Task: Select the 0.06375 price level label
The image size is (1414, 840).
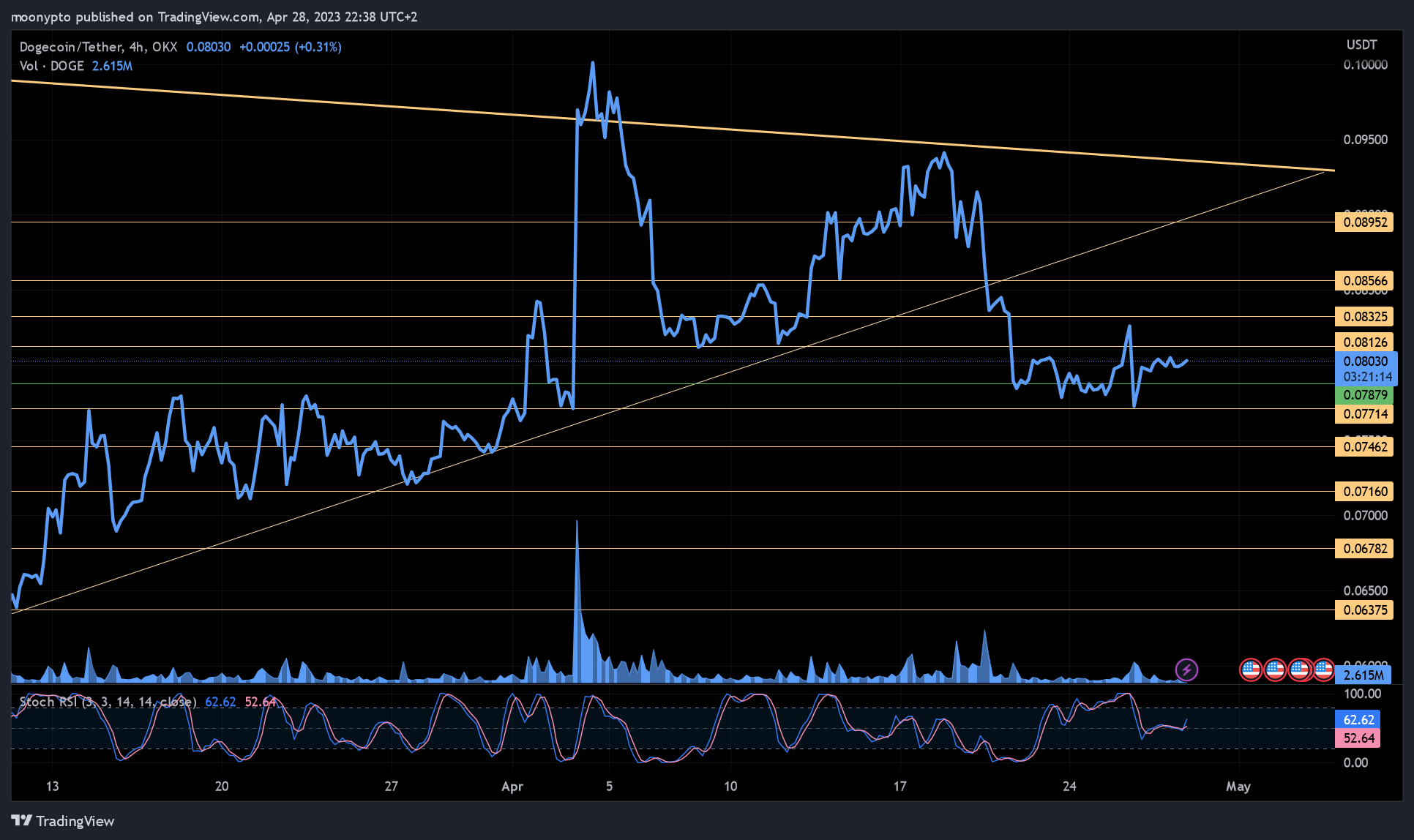Action: [x=1364, y=610]
